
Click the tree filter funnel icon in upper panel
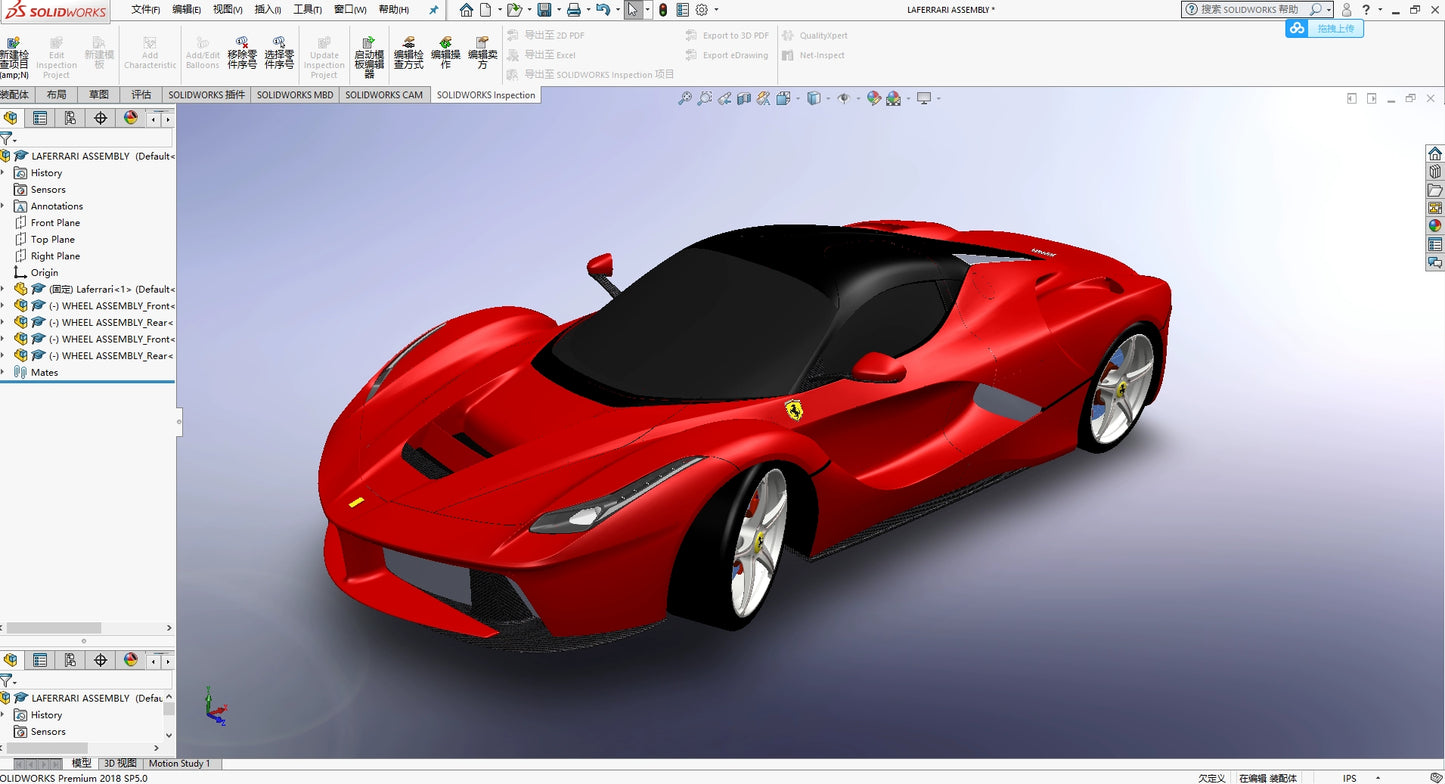pos(6,138)
